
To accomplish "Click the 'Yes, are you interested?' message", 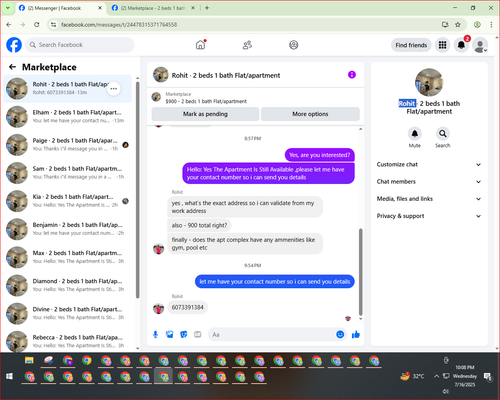I will tap(319, 155).
